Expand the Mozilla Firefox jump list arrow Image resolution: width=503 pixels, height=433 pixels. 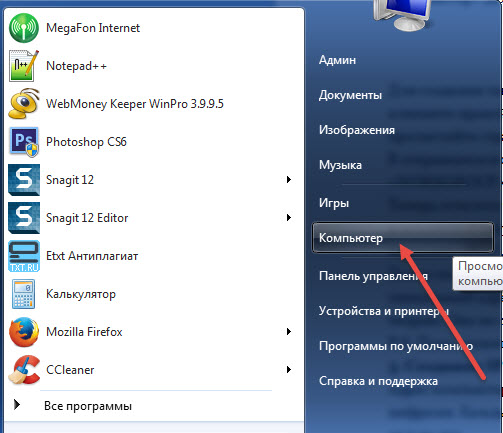[289, 332]
